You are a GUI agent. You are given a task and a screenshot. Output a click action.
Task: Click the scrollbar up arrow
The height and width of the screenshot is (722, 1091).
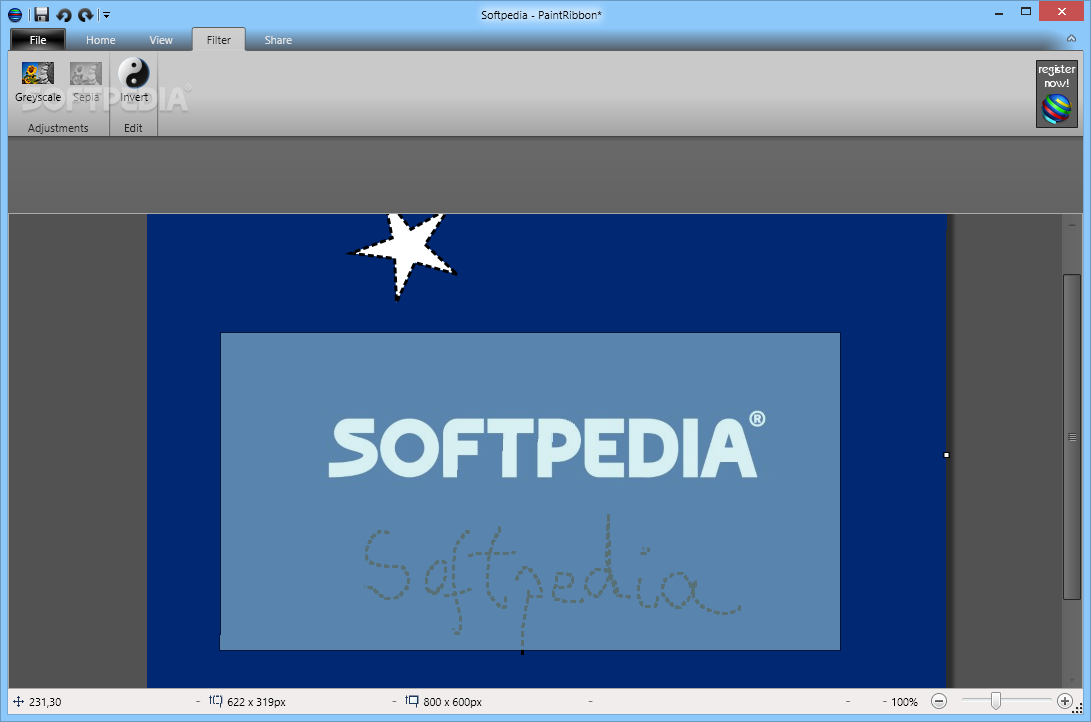pos(1072,225)
